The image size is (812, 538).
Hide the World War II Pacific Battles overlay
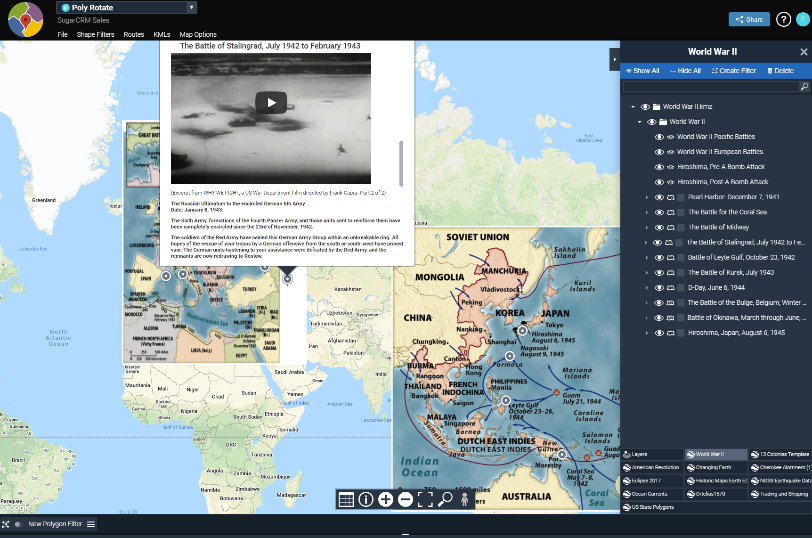(659, 137)
